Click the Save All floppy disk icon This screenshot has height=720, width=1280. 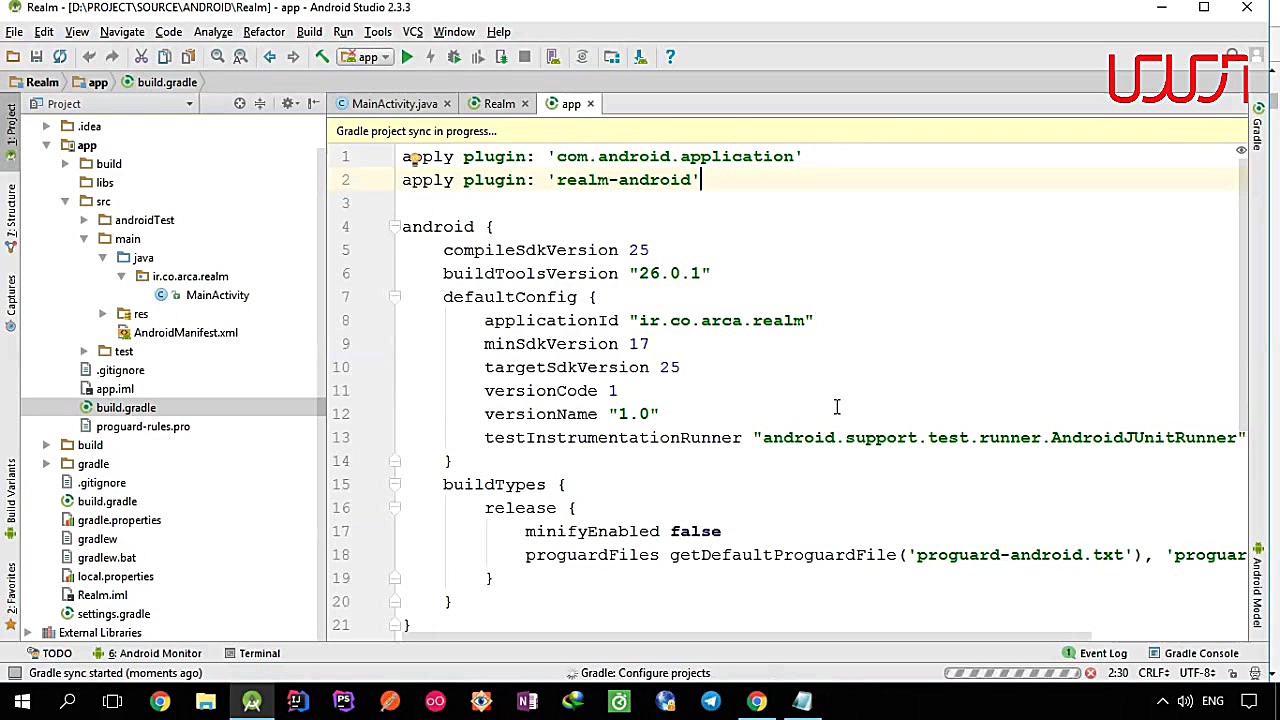coord(36,57)
